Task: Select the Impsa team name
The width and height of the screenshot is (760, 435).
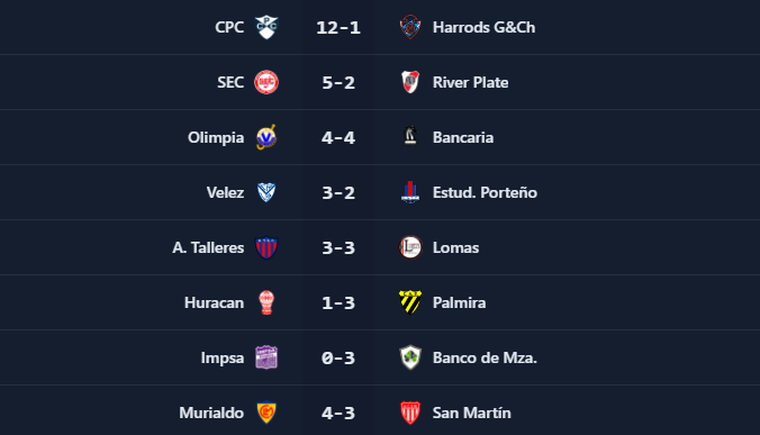Action: [x=220, y=357]
